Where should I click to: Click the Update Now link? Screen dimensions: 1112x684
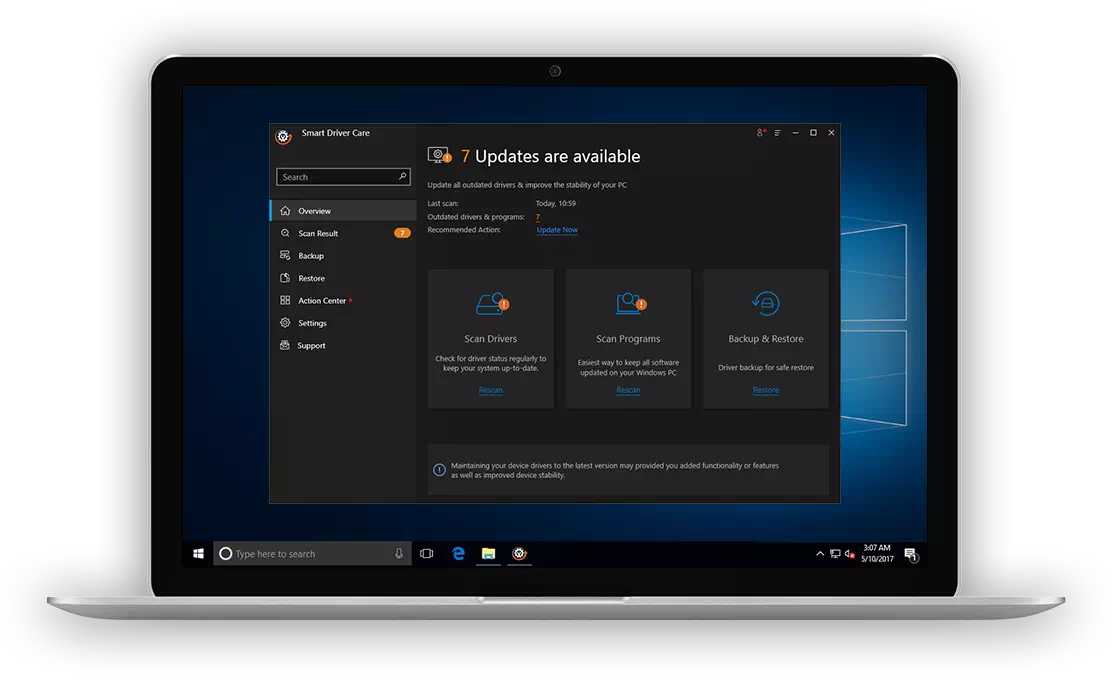[x=557, y=229]
